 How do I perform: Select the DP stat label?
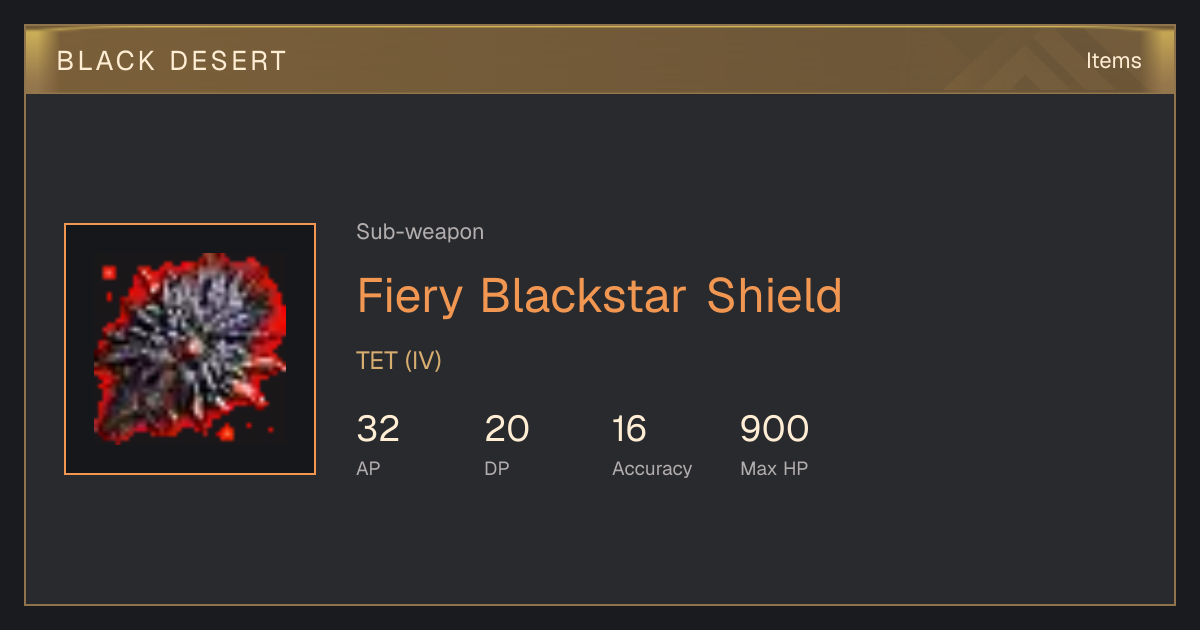[x=496, y=468]
